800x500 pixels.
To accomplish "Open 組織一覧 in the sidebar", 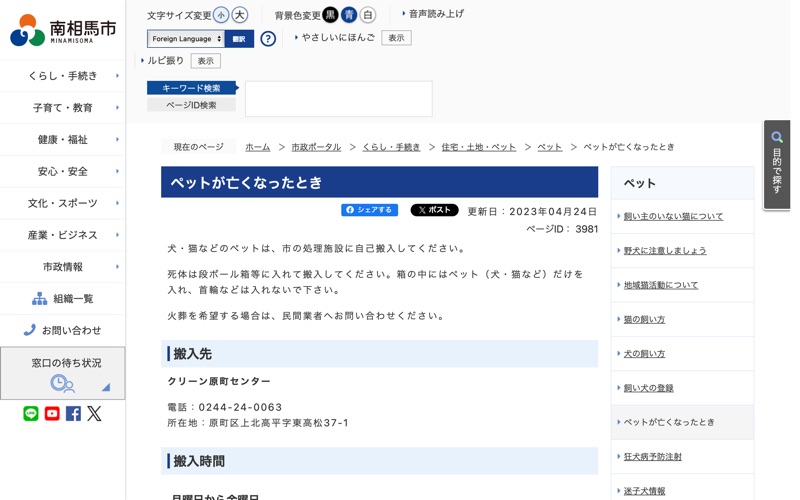I will [x=63, y=298].
